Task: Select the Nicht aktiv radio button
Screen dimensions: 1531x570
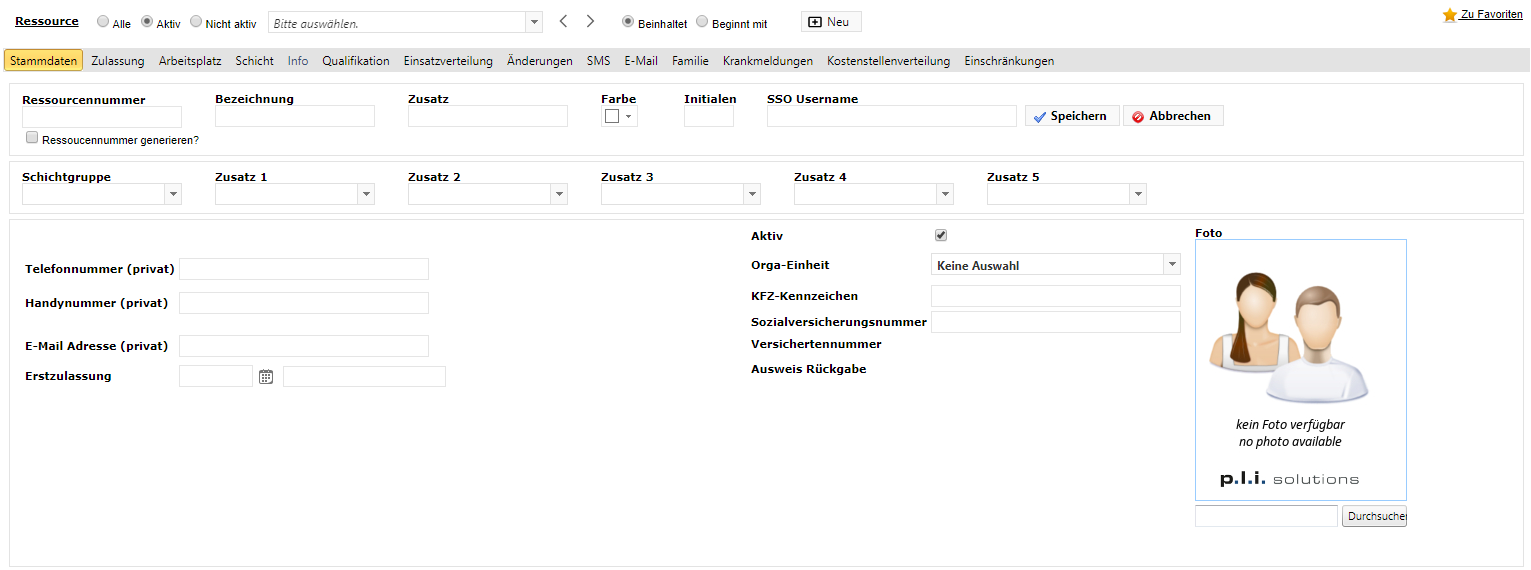Action: click(x=196, y=21)
